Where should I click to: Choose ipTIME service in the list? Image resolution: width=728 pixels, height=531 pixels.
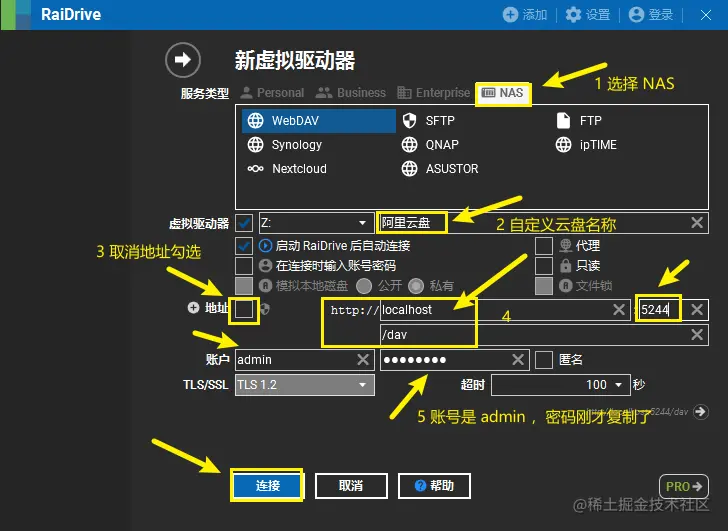click(586, 145)
